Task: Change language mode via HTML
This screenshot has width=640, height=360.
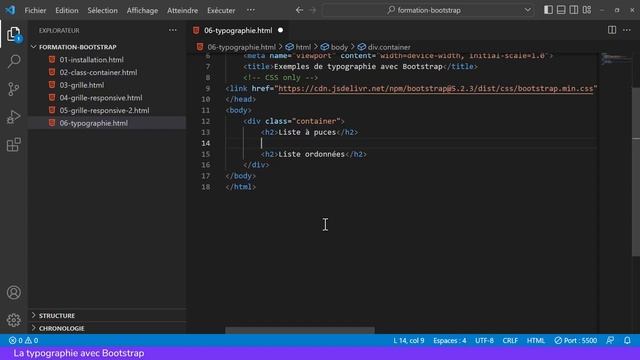Action: point(536,340)
